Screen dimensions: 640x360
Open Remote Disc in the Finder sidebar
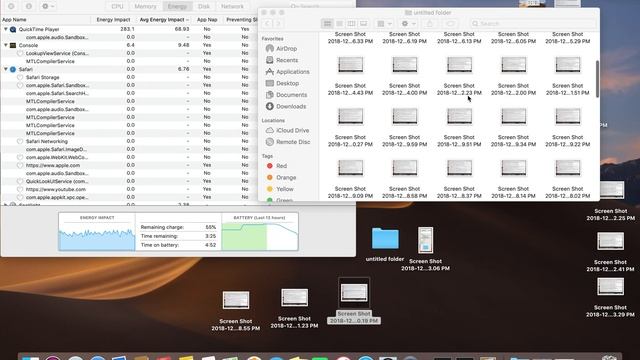tap(293, 142)
